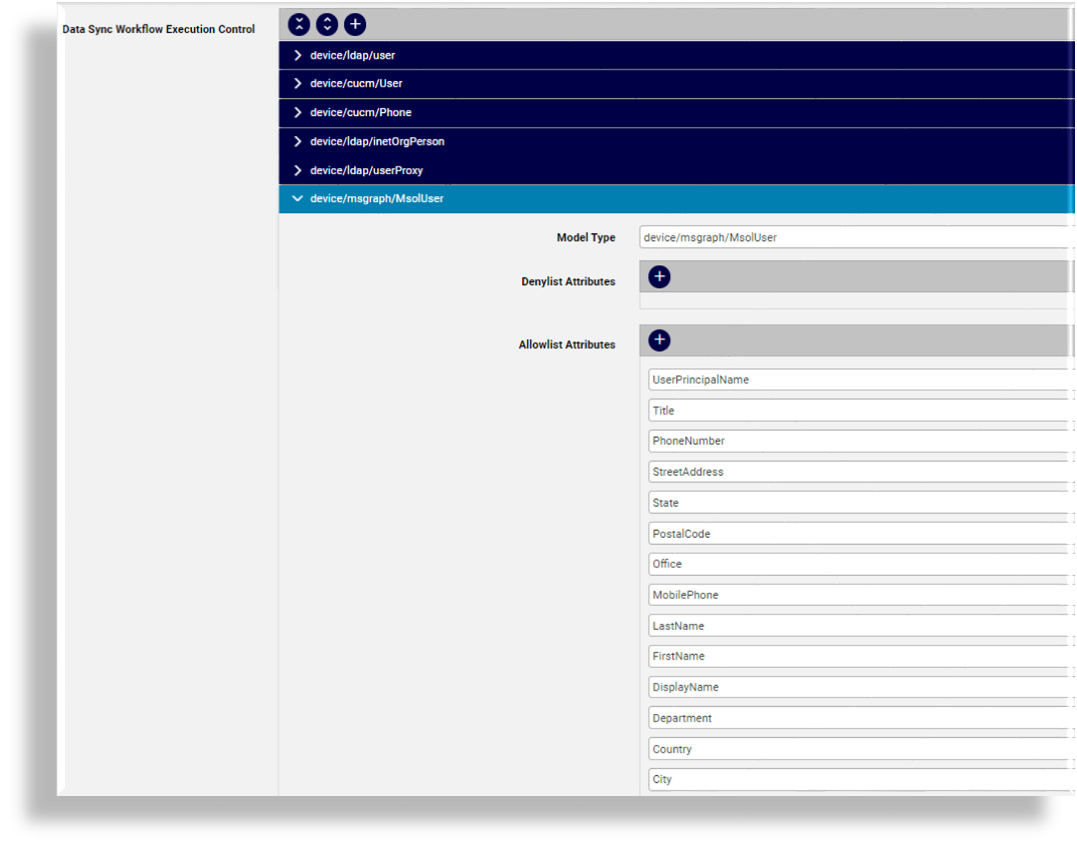Expand all model type sections
This screenshot has height=847, width=1077.
click(x=326, y=24)
